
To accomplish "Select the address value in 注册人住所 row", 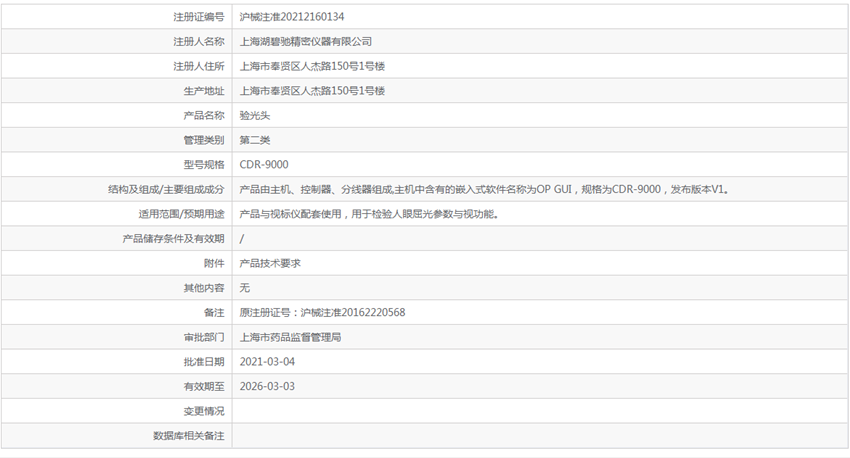I will click(312, 66).
